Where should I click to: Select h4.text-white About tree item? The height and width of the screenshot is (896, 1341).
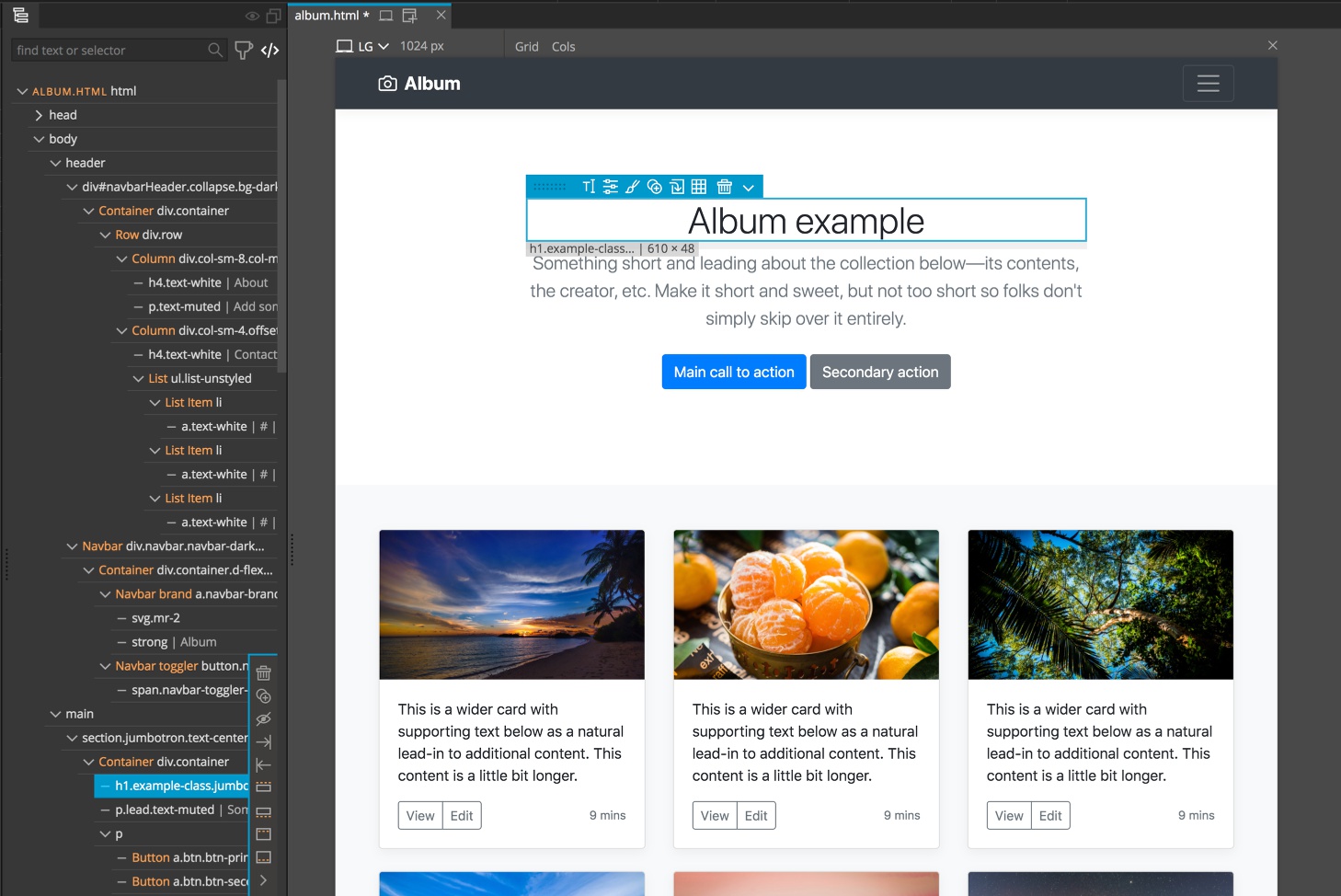click(208, 282)
